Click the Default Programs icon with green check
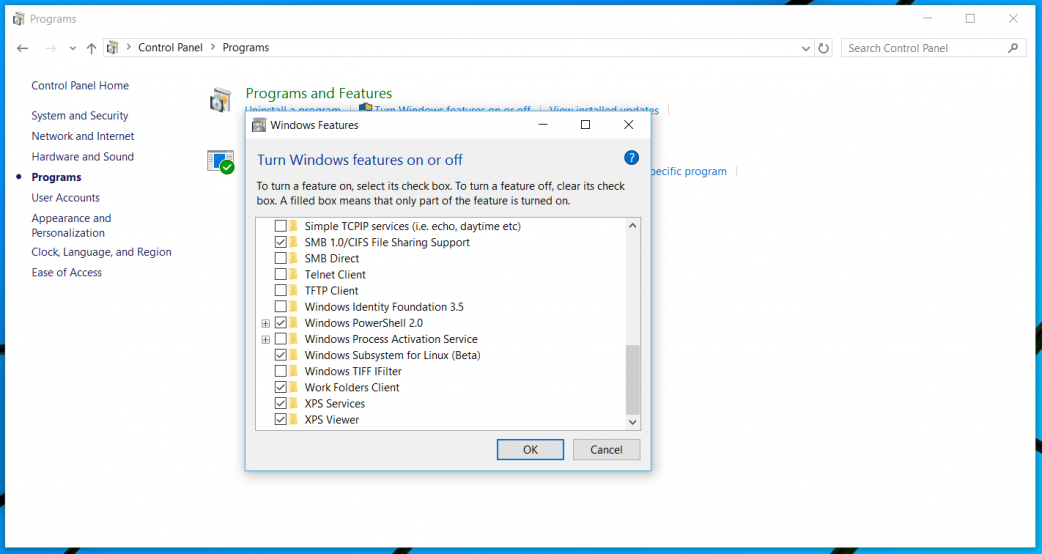Image resolution: width=1042 pixels, height=554 pixels. 220,162
